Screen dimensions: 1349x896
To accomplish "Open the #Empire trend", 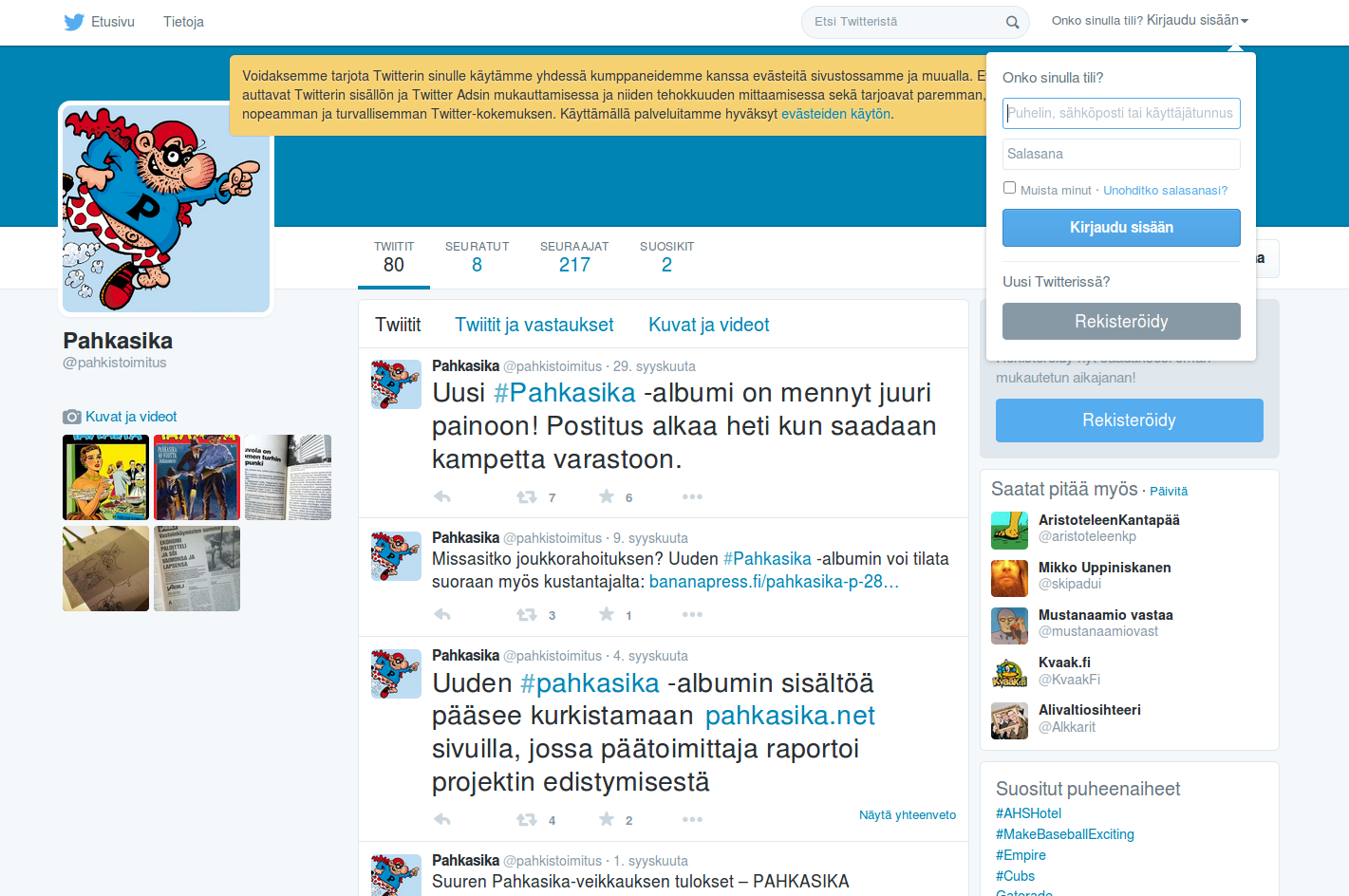I will (x=1021, y=855).
